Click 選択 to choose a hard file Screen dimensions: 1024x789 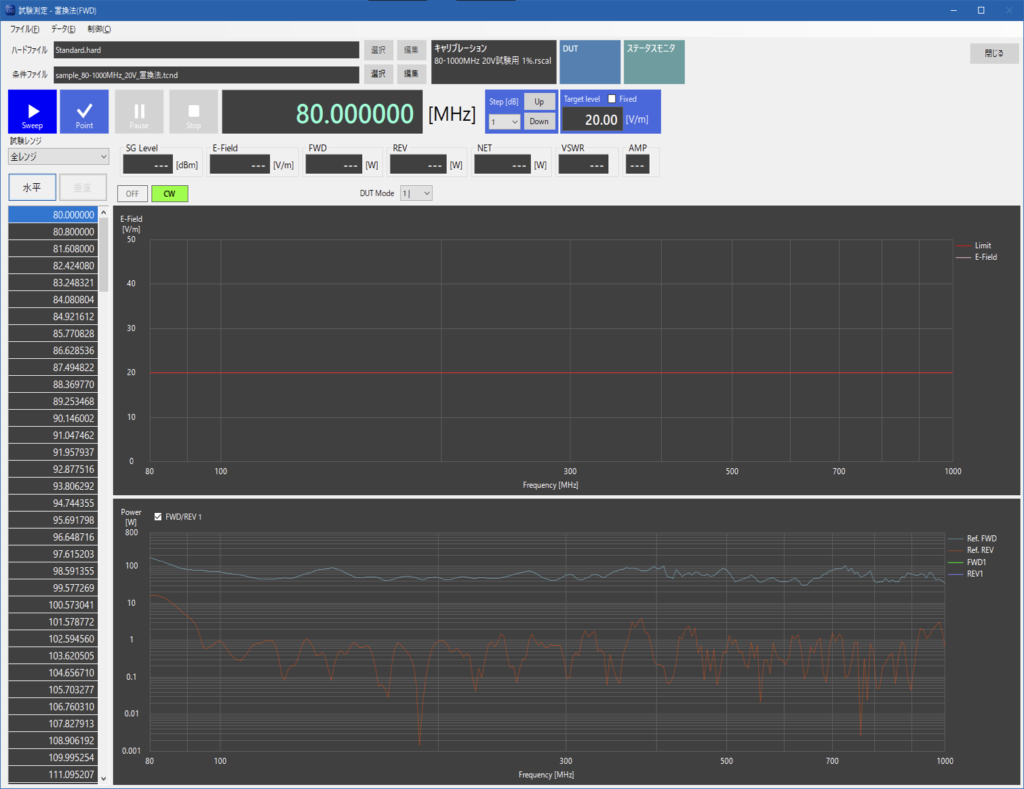pos(378,50)
